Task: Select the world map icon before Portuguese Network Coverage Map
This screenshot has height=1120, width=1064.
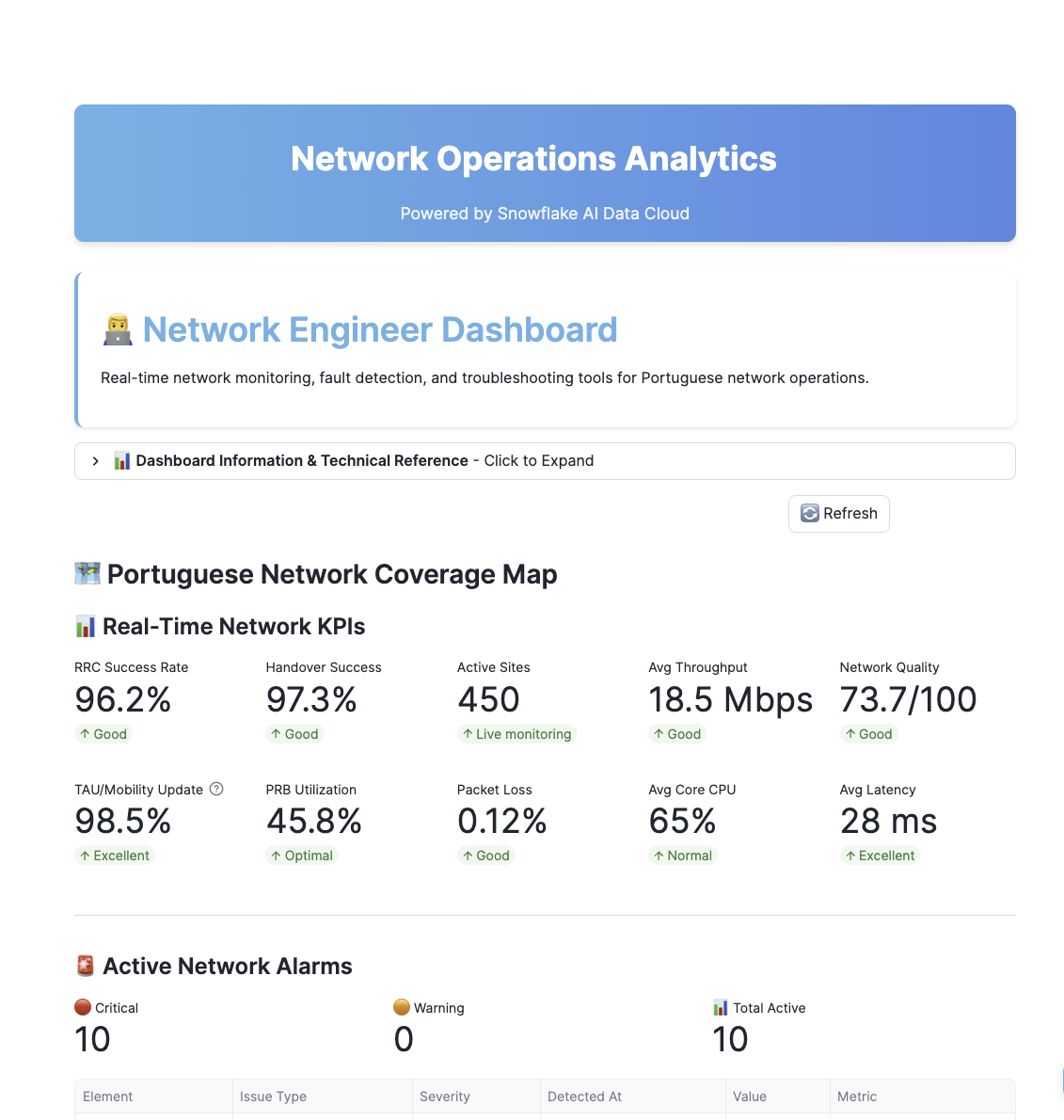Action: click(x=87, y=573)
